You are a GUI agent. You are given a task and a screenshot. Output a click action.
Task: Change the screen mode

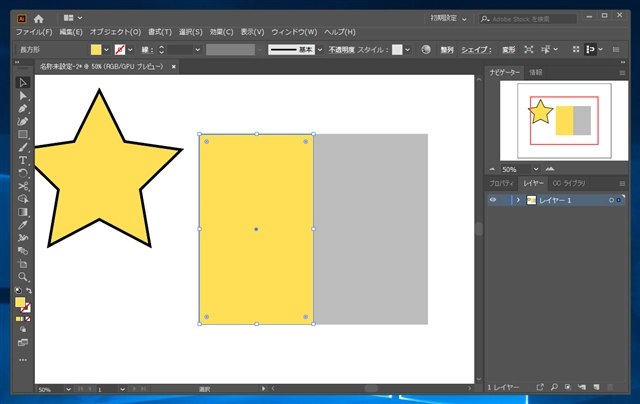point(23,342)
